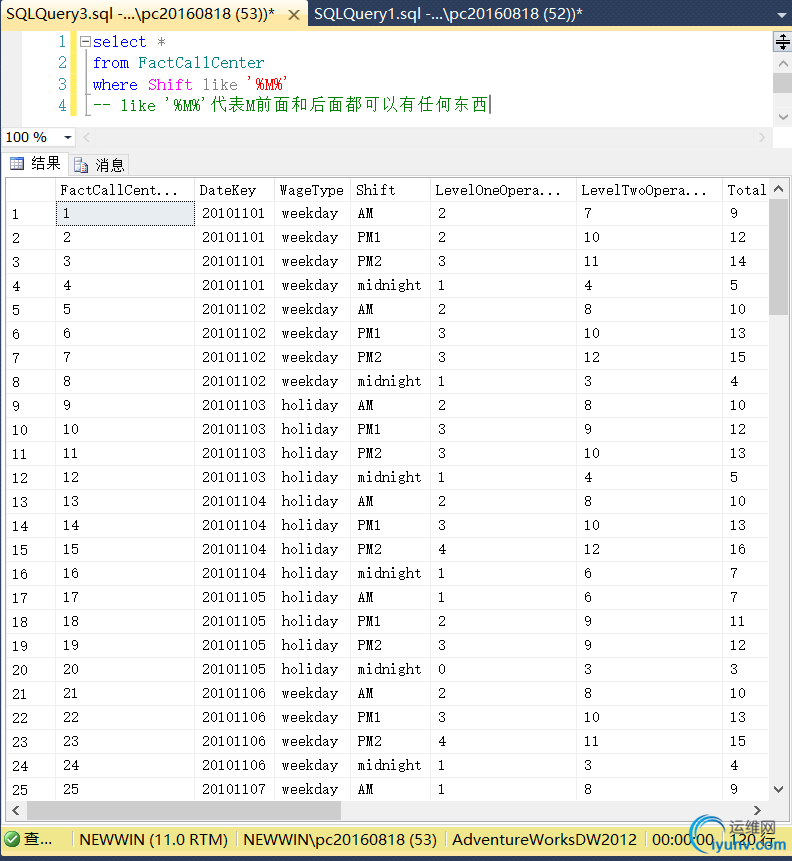Click NEWWIN (11.0 RTM) in status bar
The height and width of the screenshot is (861, 792).
[153, 839]
